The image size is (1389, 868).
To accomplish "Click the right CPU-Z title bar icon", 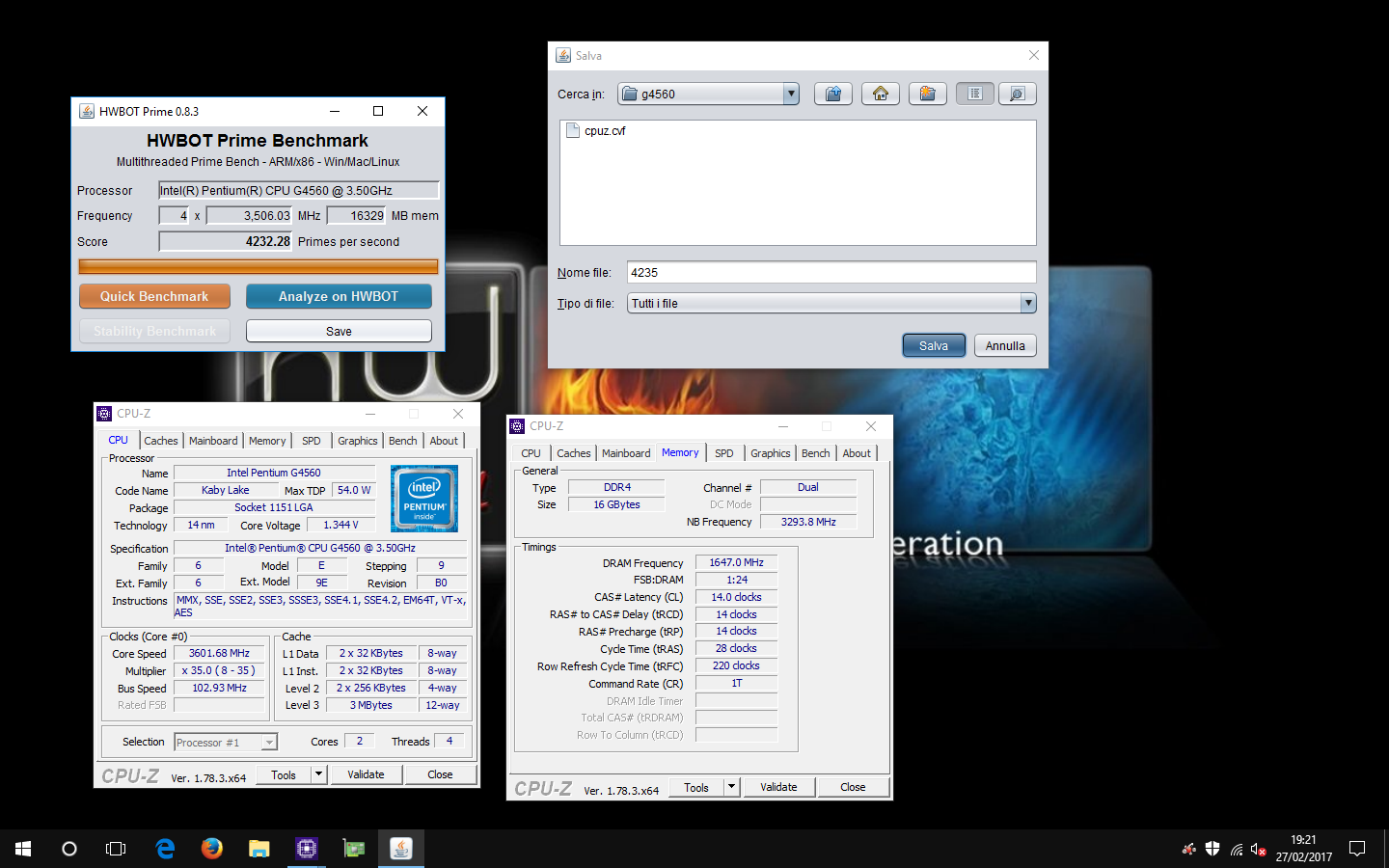I will [x=518, y=426].
